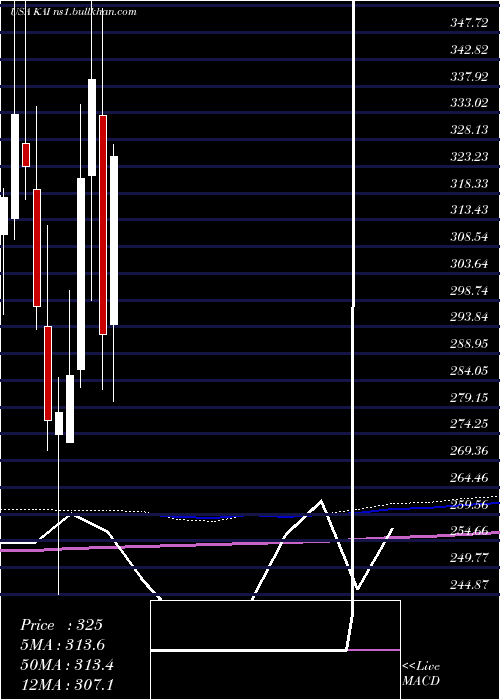
Task: Click the 288.95 price axis label
Action: pos(469,344)
